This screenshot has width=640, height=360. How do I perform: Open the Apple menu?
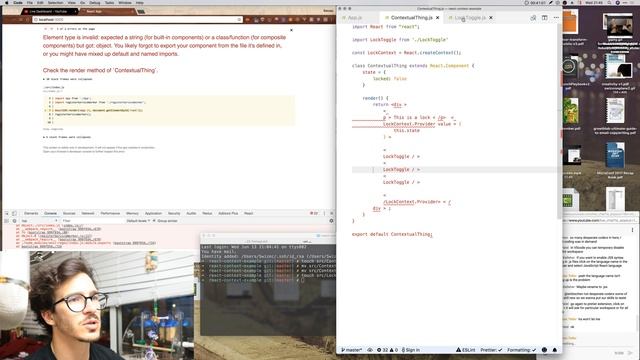(7, 3)
